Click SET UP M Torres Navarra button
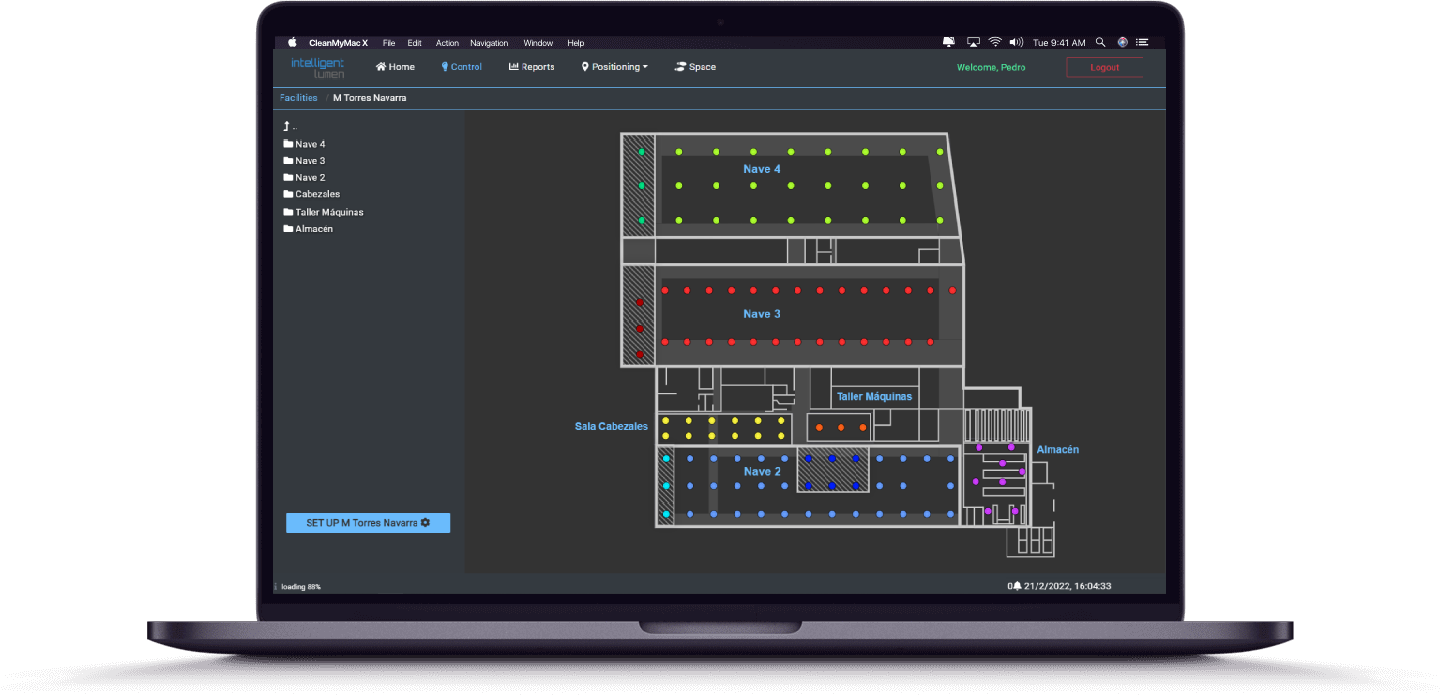 point(368,523)
